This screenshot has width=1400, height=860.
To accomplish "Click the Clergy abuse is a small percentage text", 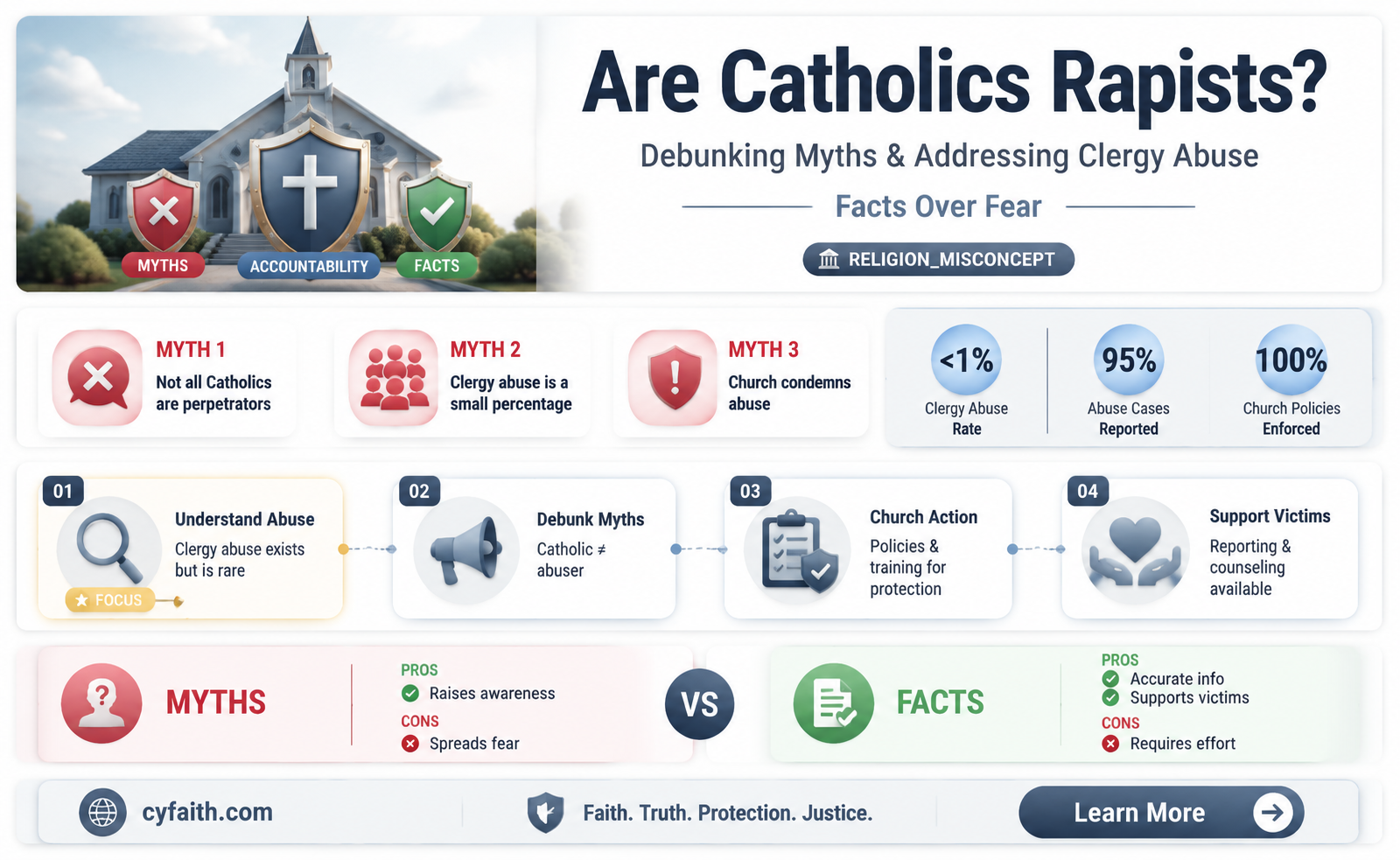I will tap(511, 393).
